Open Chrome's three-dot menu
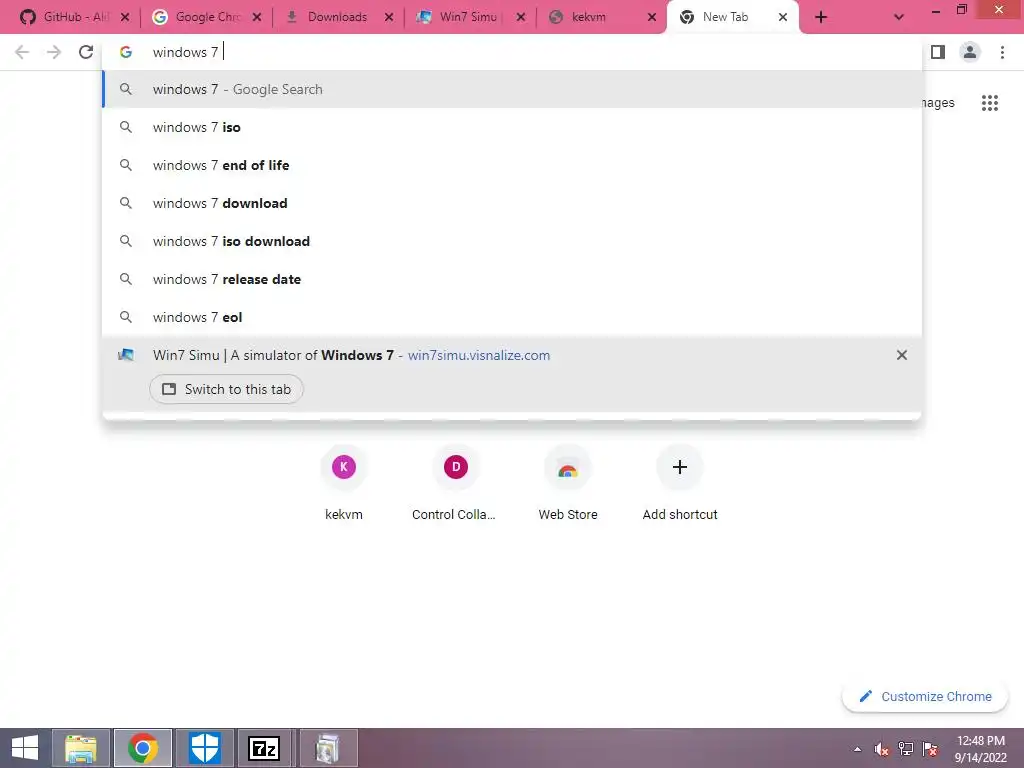 tap(1002, 52)
